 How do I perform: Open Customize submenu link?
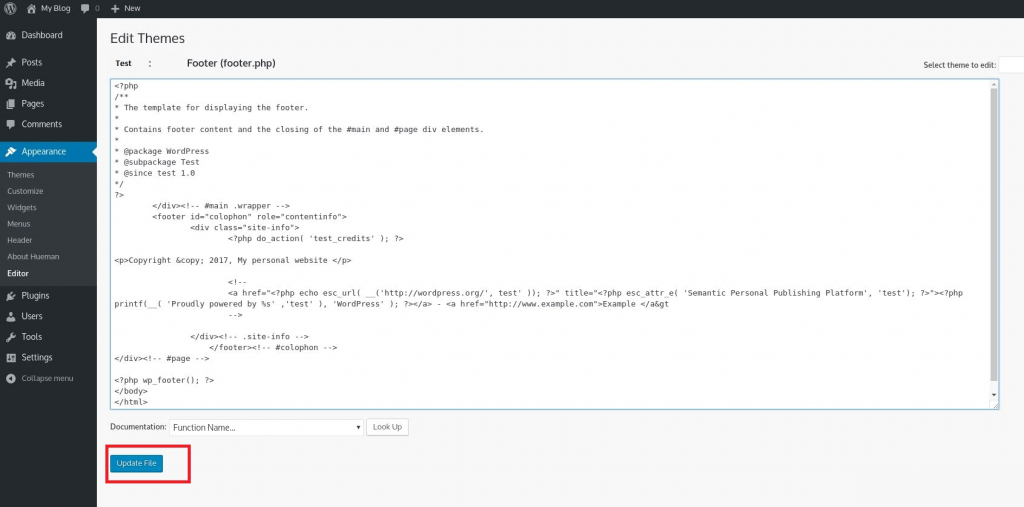click(25, 191)
